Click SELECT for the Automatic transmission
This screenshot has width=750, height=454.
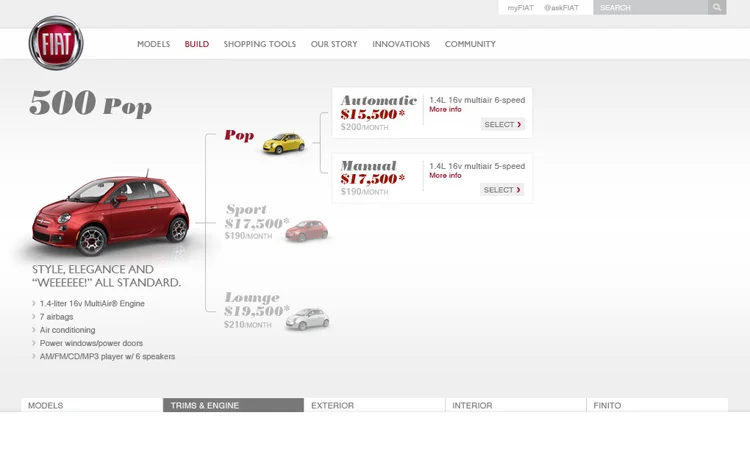(x=503, y=124)
